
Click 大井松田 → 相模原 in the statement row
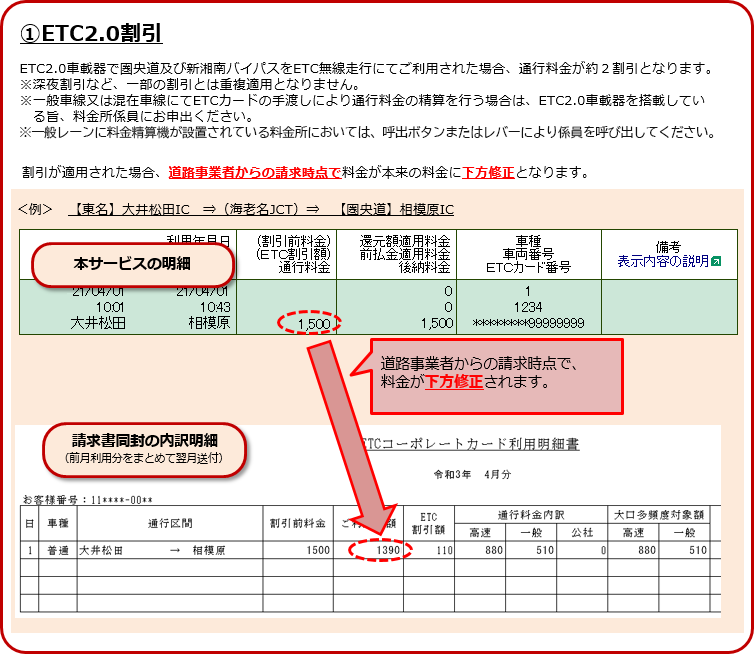point(152,551)
